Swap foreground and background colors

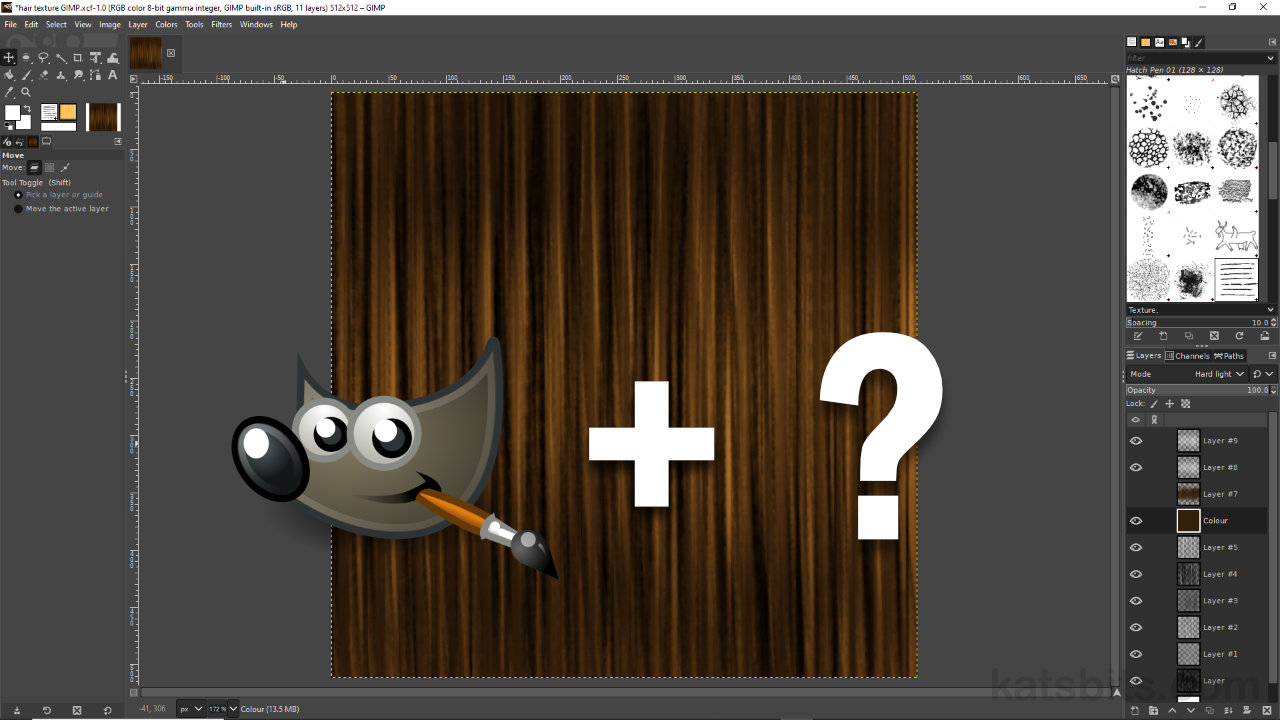pyautogui.click(x=27, y=109)
